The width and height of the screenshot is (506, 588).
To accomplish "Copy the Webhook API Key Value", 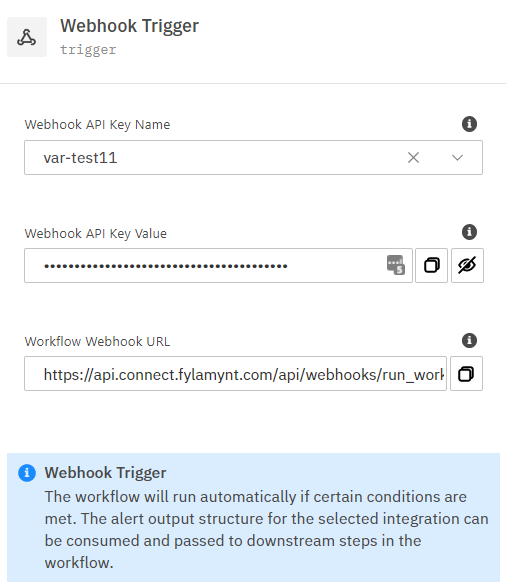I will (431, 266).
